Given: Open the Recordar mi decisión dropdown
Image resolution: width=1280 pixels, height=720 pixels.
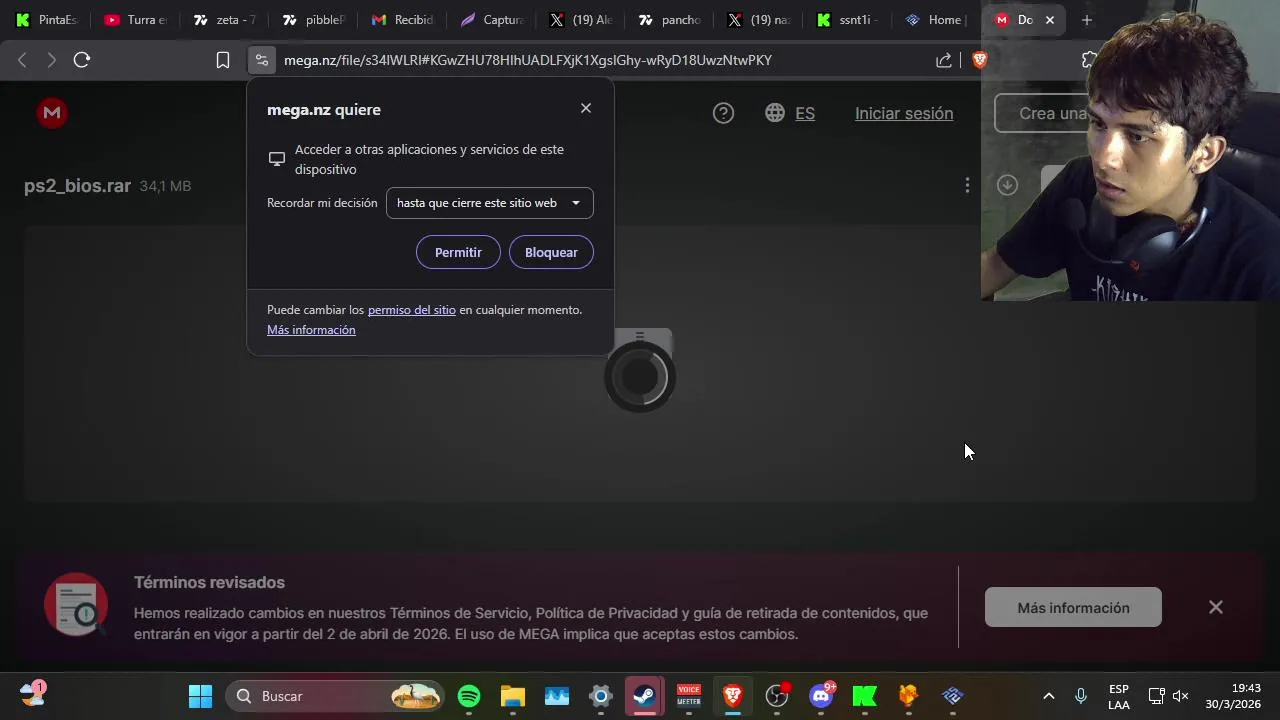Looking at the screenshot, I should (489, 203).
